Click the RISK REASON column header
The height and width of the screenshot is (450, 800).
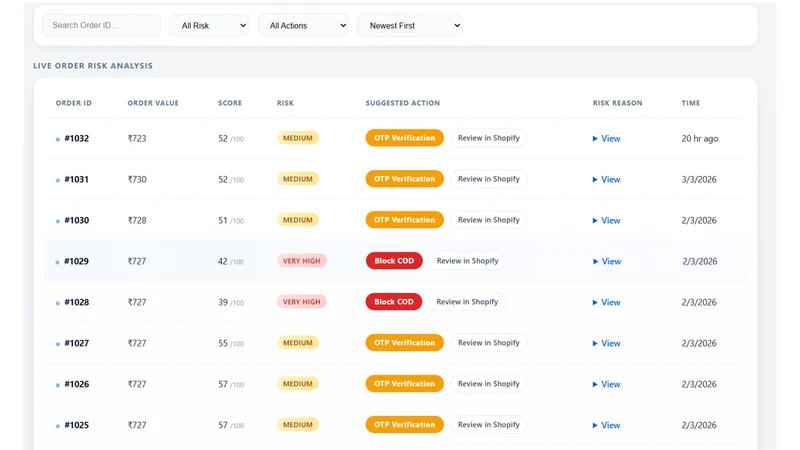pyautogui.click(x=617, y=103)
